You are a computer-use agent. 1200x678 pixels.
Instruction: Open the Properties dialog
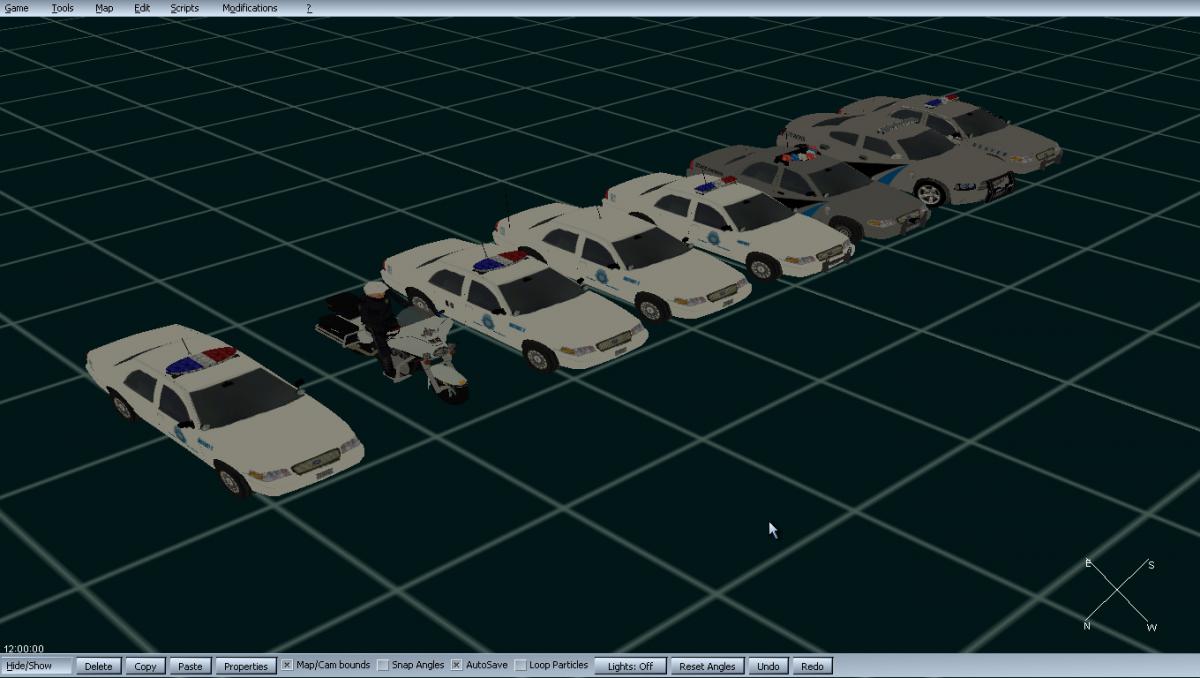[x=246, y=666]
